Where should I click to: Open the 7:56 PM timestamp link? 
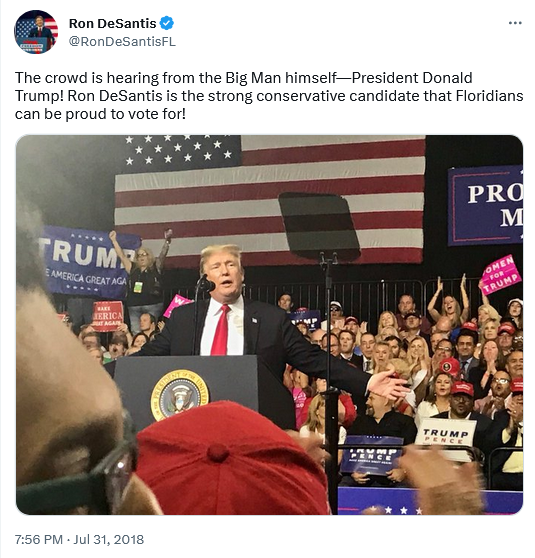pos(39,539)
